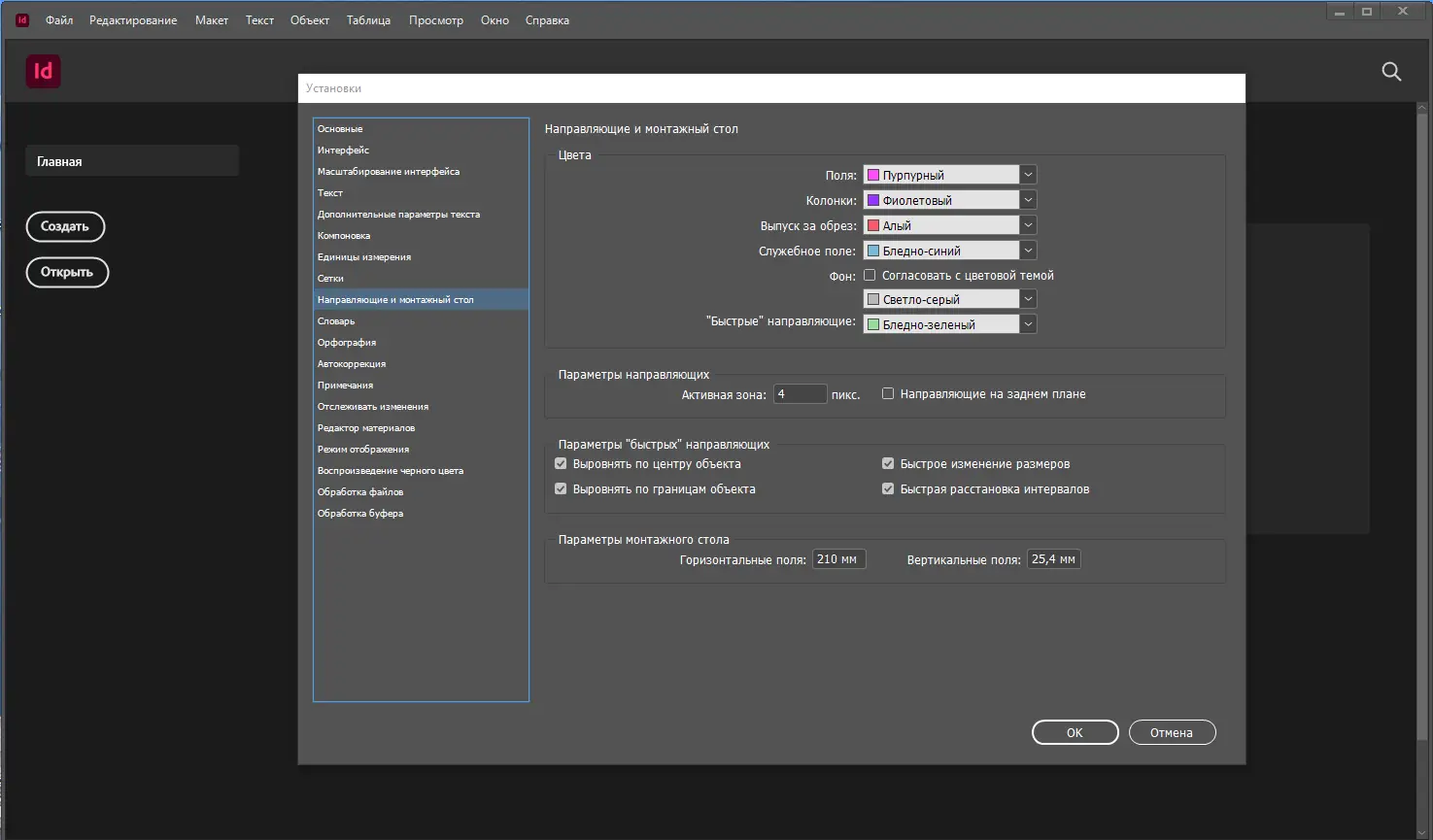1433x840 pixels.
Task: Select 'Масштабирование интерфейса' category
Action: [x=422, y=172]
